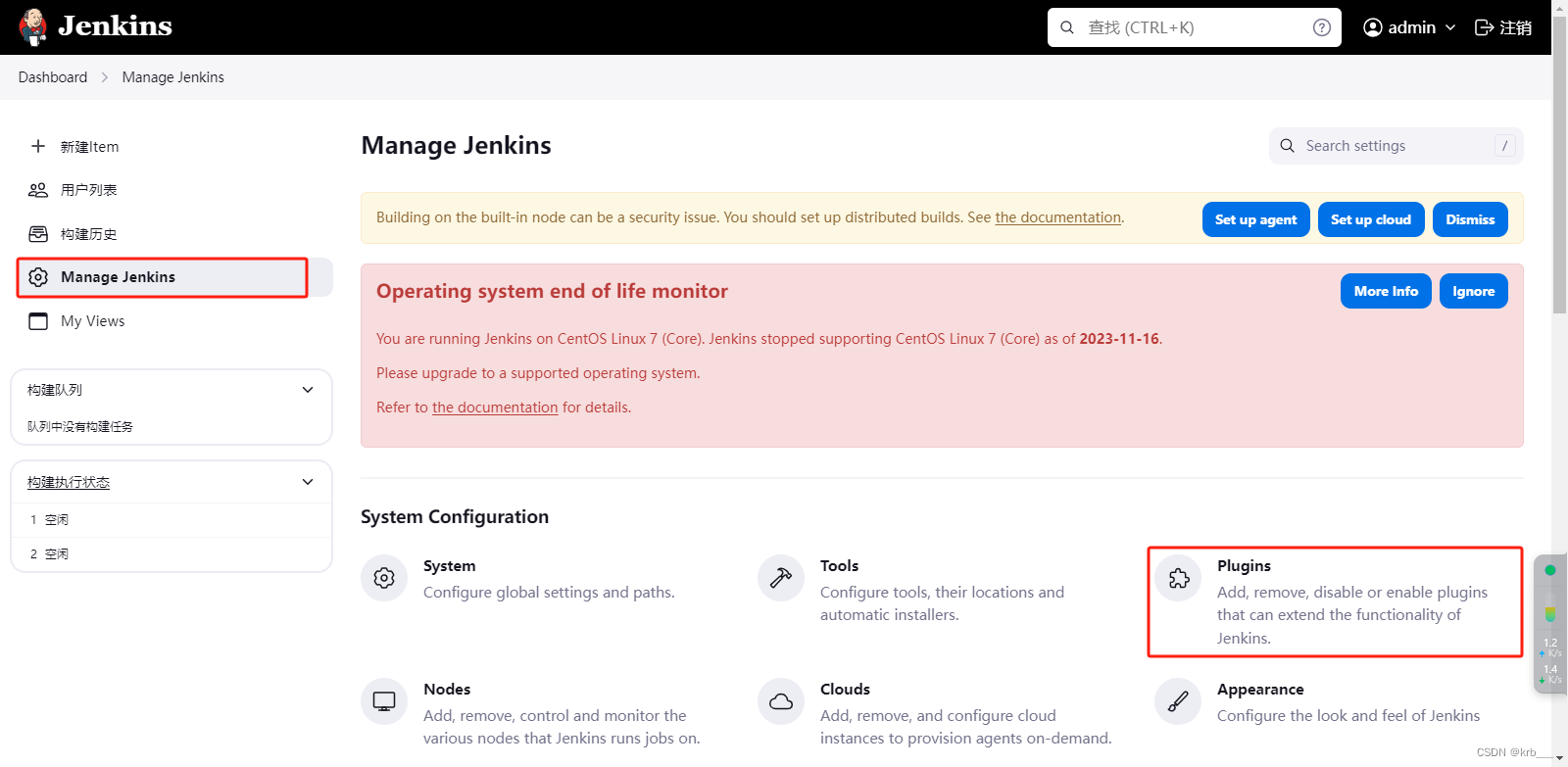
Task: Click the admin user avatar icon
Action: (x=1373, y=27)
